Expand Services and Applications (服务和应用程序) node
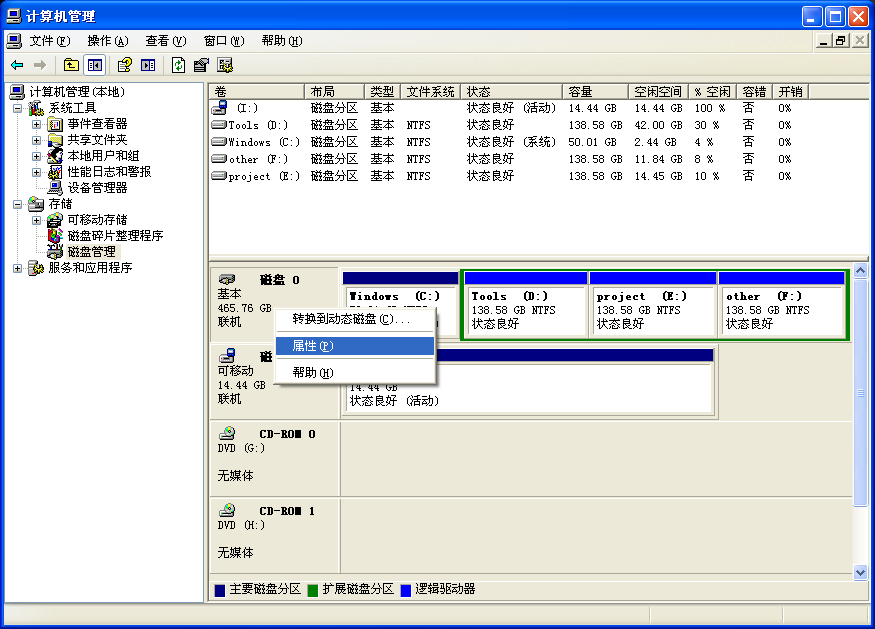The image size is (875, 629). click(x=17, y=268)
